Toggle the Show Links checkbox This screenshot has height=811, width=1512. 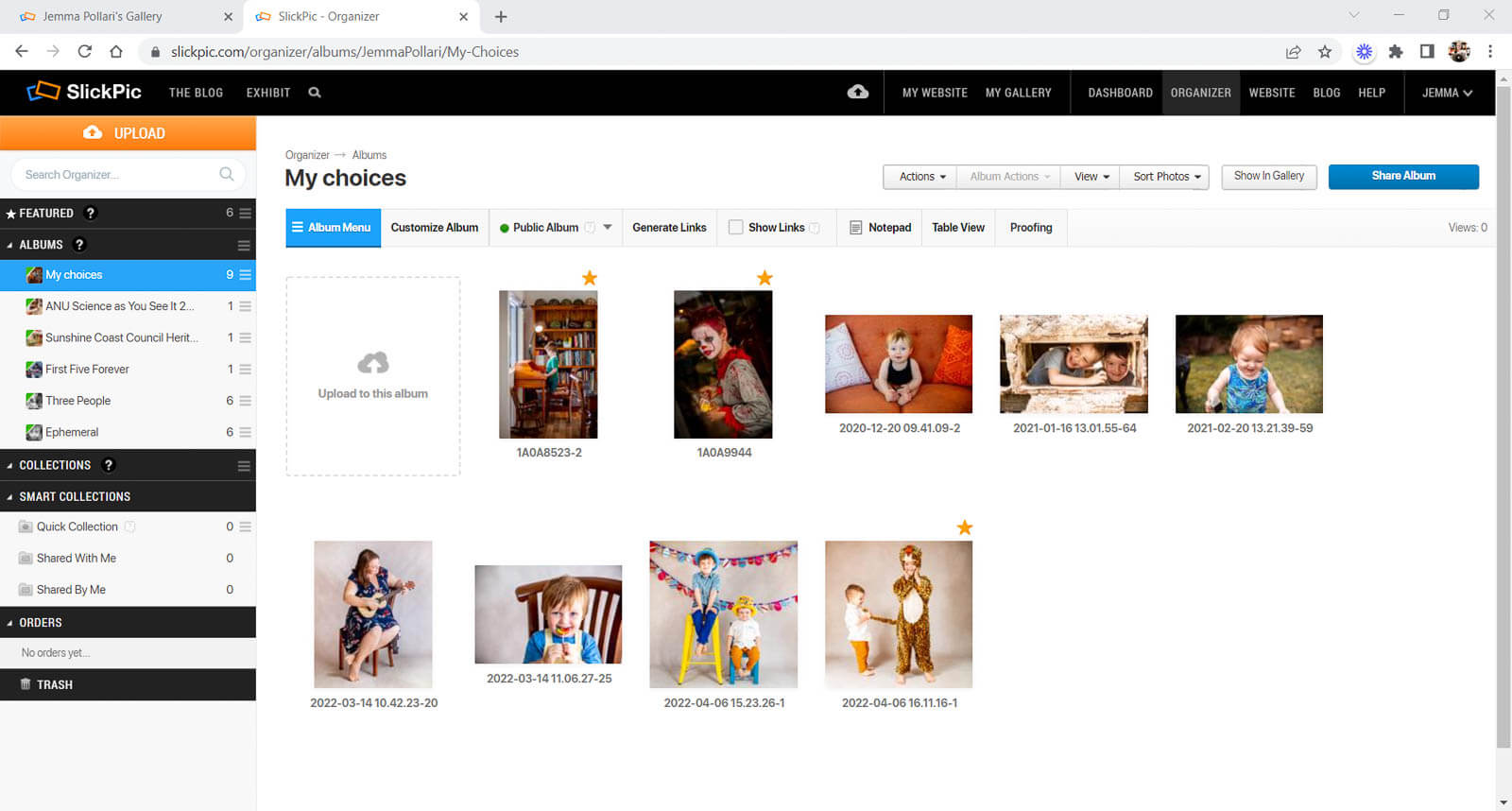click(x=735, y=228)
